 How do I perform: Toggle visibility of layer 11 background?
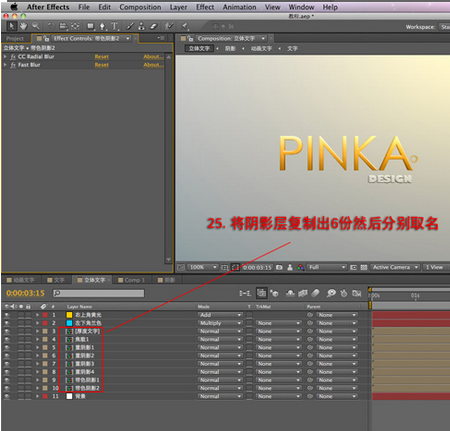(x=7, y=396)
